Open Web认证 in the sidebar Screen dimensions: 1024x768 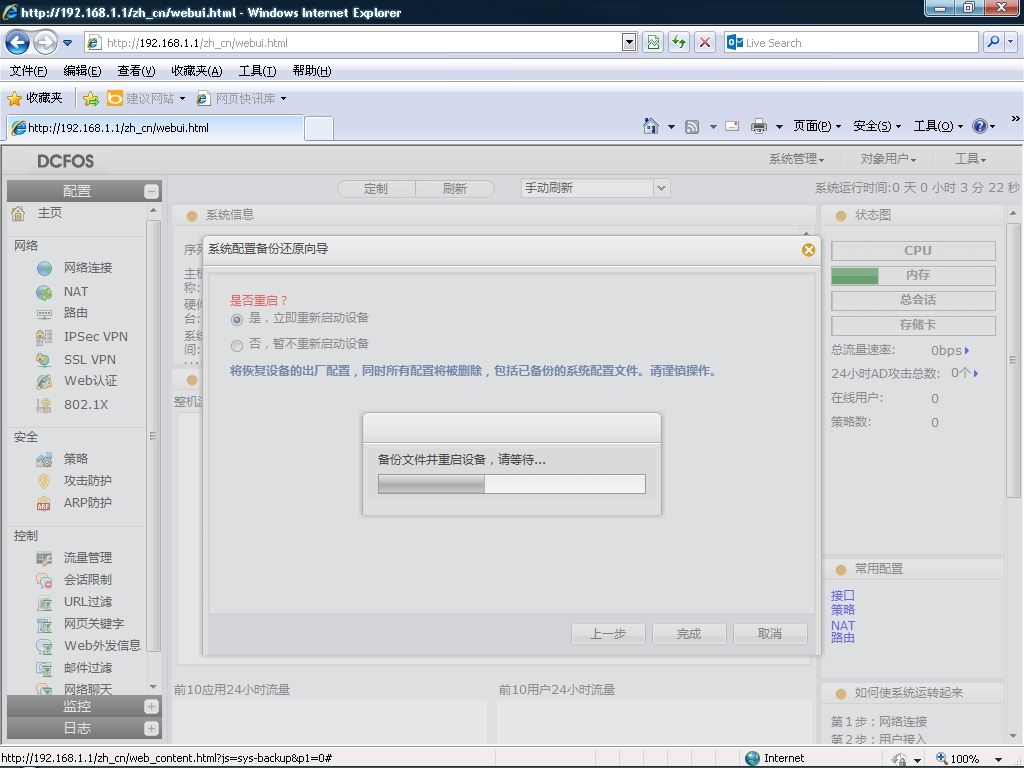click(x=90, y=381)
